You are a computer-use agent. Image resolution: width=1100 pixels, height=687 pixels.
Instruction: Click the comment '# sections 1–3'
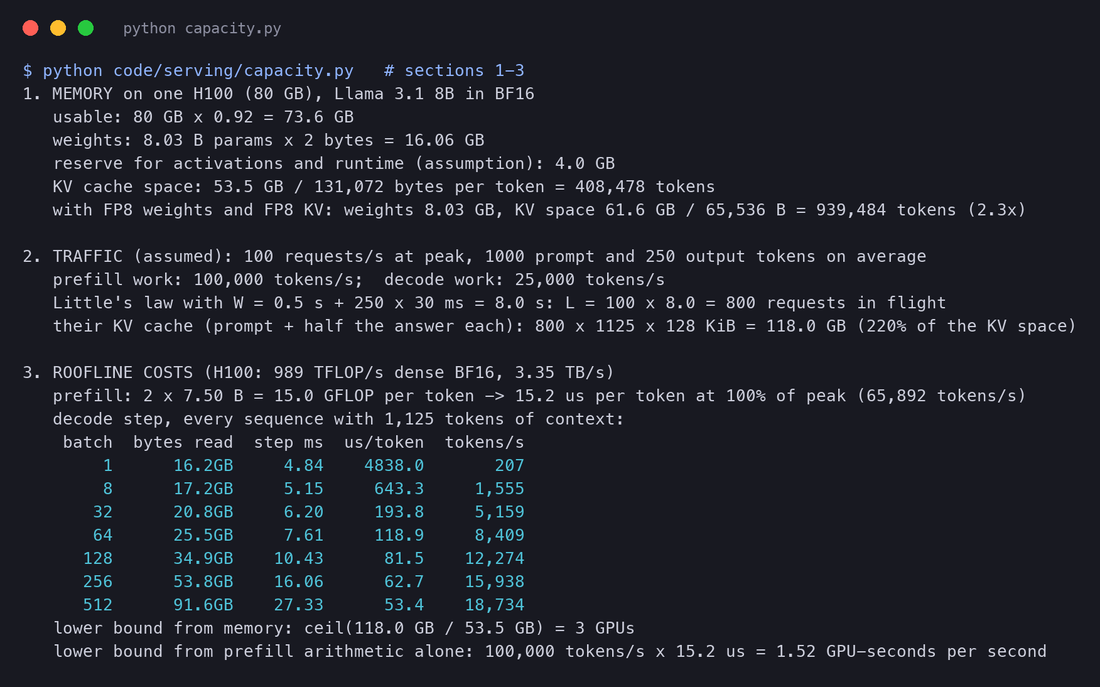pyautogui.click(x=454, y=71)
